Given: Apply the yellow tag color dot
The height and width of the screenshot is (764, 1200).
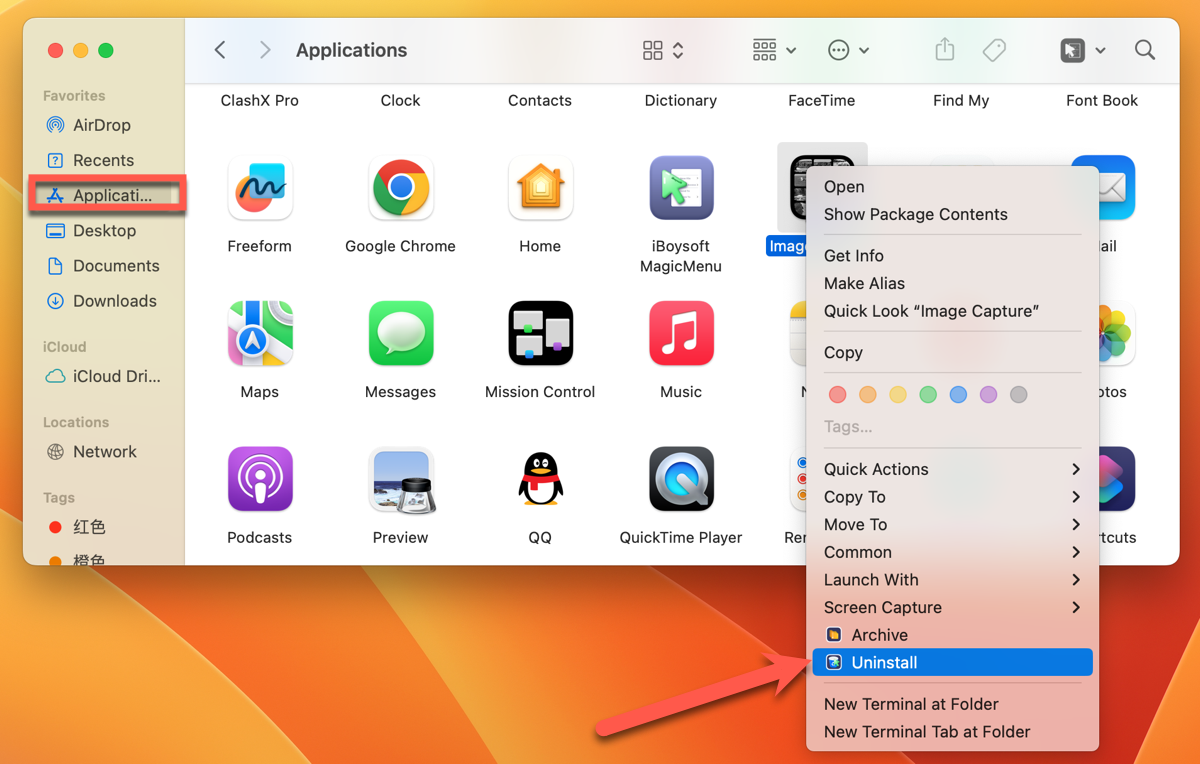Looking at the screenshot, I should click(x=898, y=395).
